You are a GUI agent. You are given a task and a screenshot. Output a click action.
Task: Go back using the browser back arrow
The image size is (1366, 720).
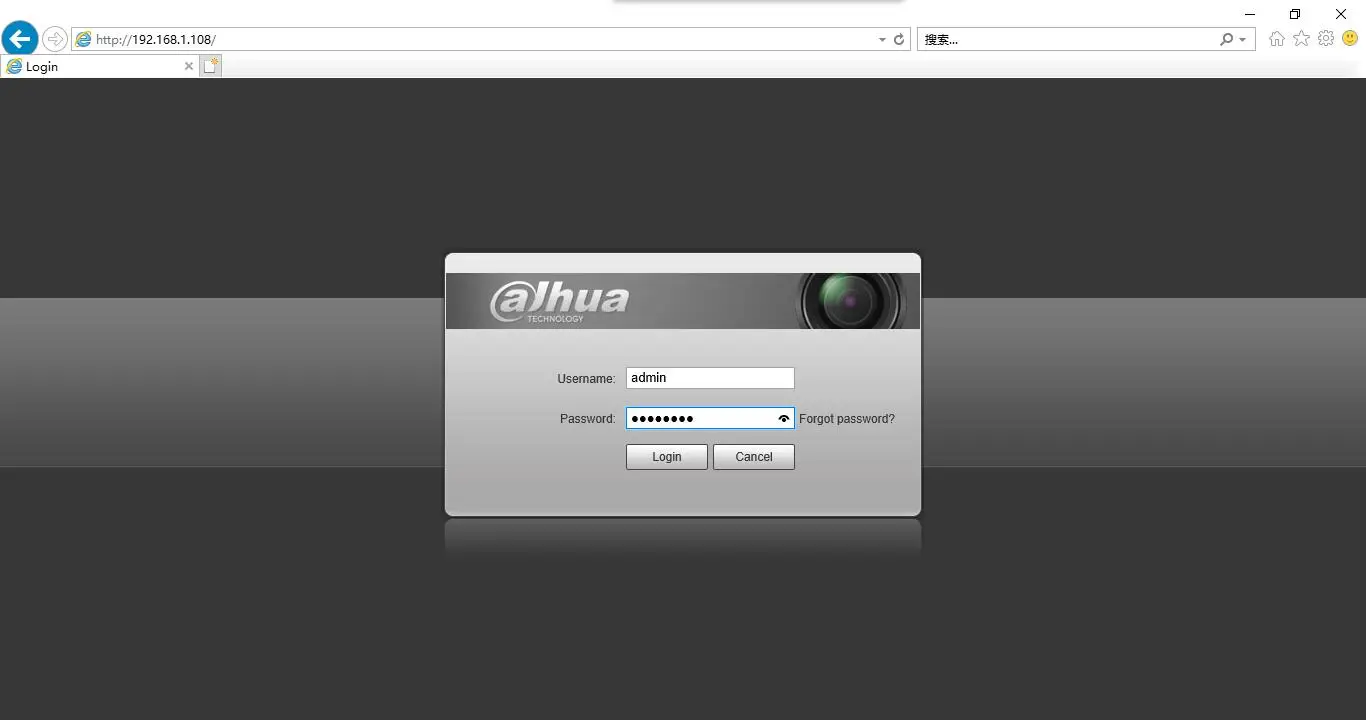pyautogui.click(x=20, y=39)
